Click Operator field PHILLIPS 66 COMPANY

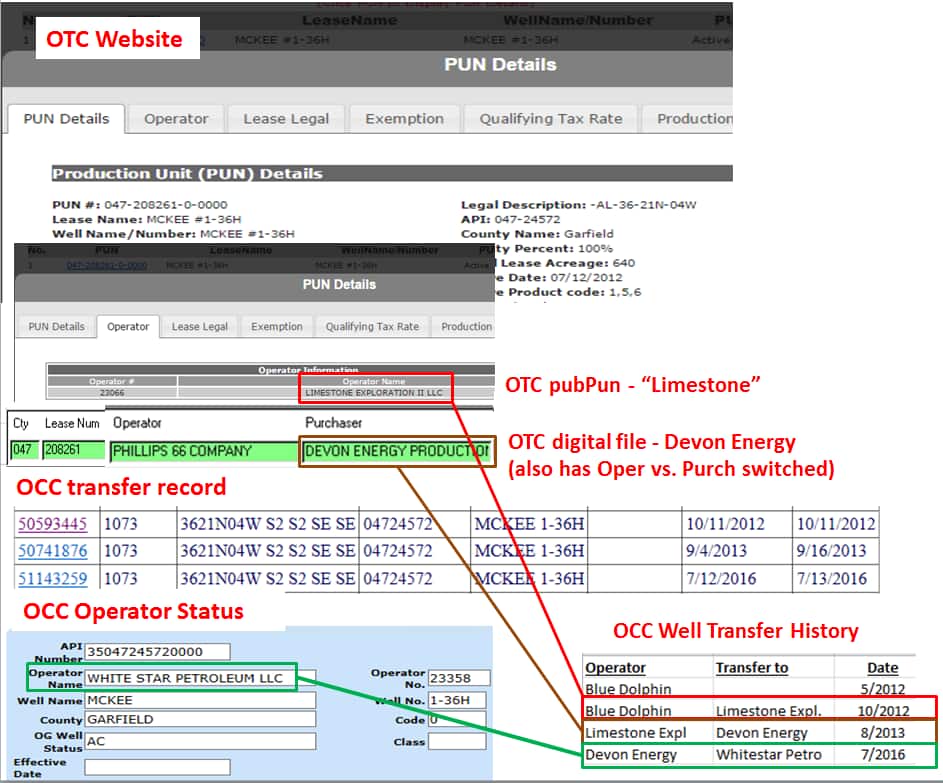pyautogui.click(x=203, y=452)
